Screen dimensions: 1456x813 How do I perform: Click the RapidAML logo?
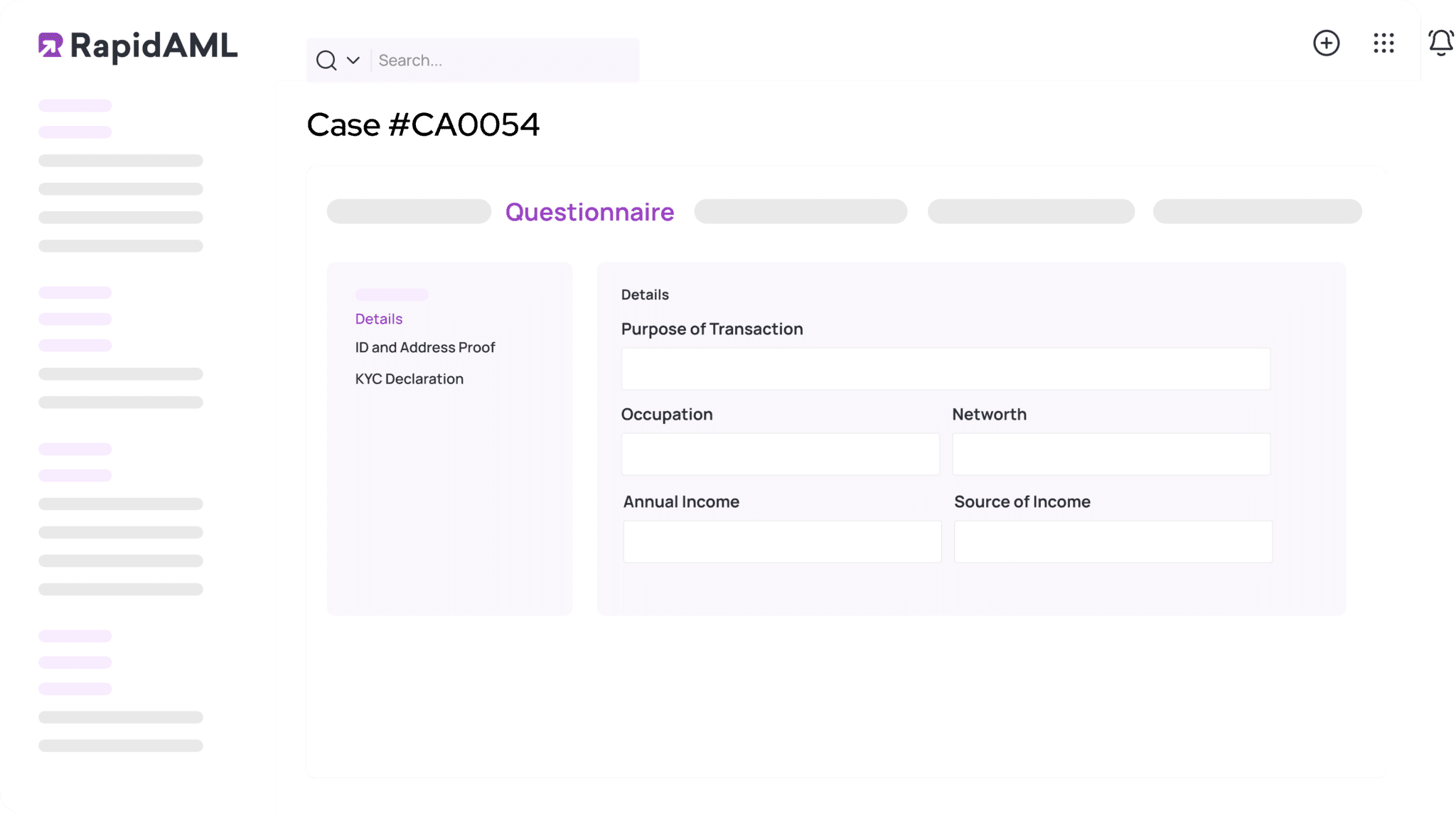[139, 45]
